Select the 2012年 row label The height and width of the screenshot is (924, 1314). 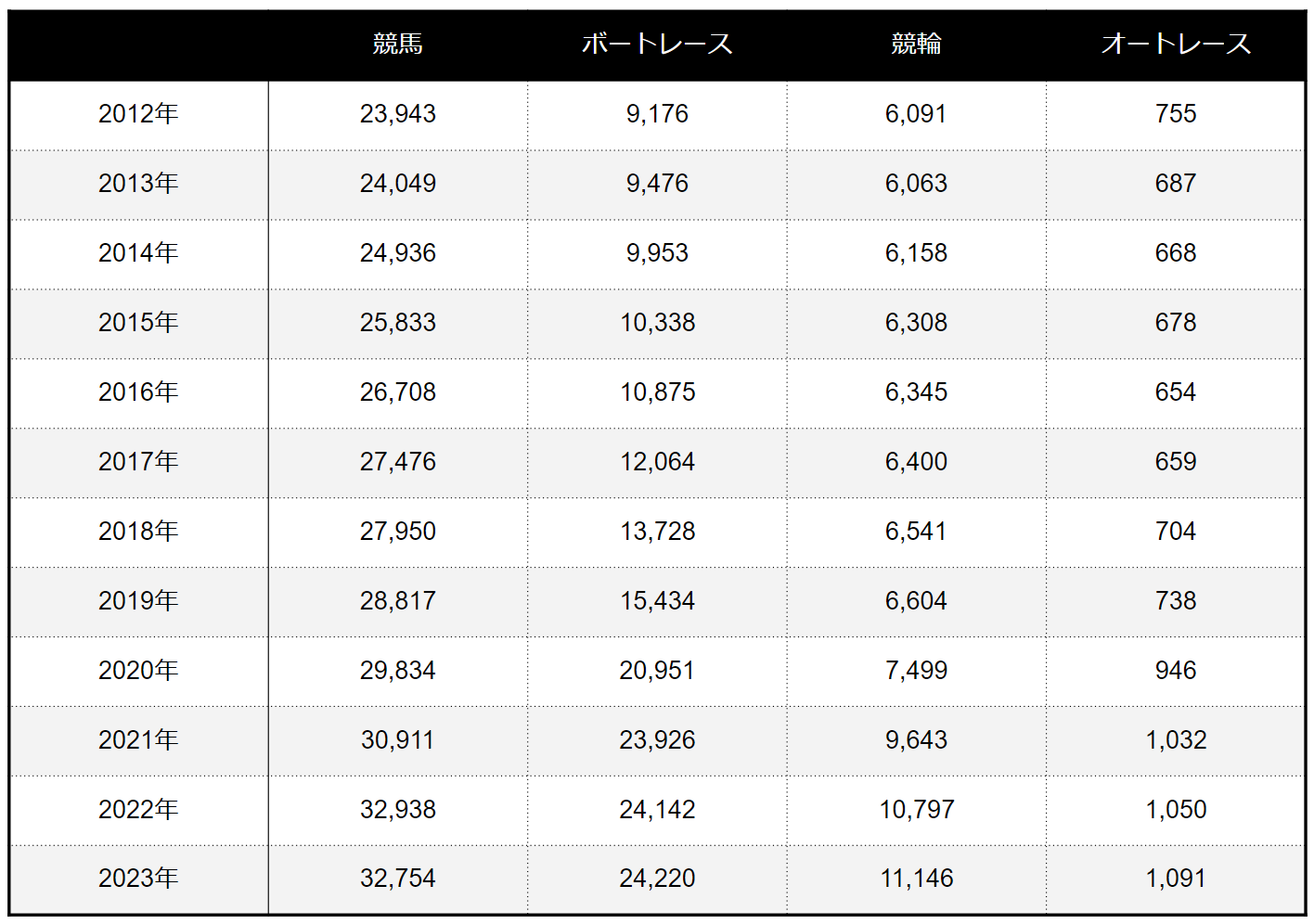click(138, 113)
